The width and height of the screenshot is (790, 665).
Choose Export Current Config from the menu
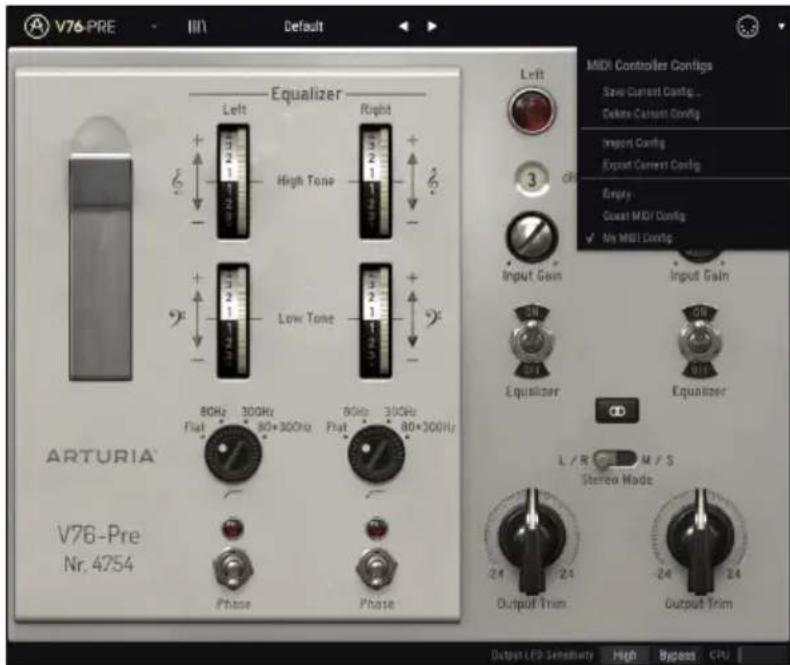point(651,165)
